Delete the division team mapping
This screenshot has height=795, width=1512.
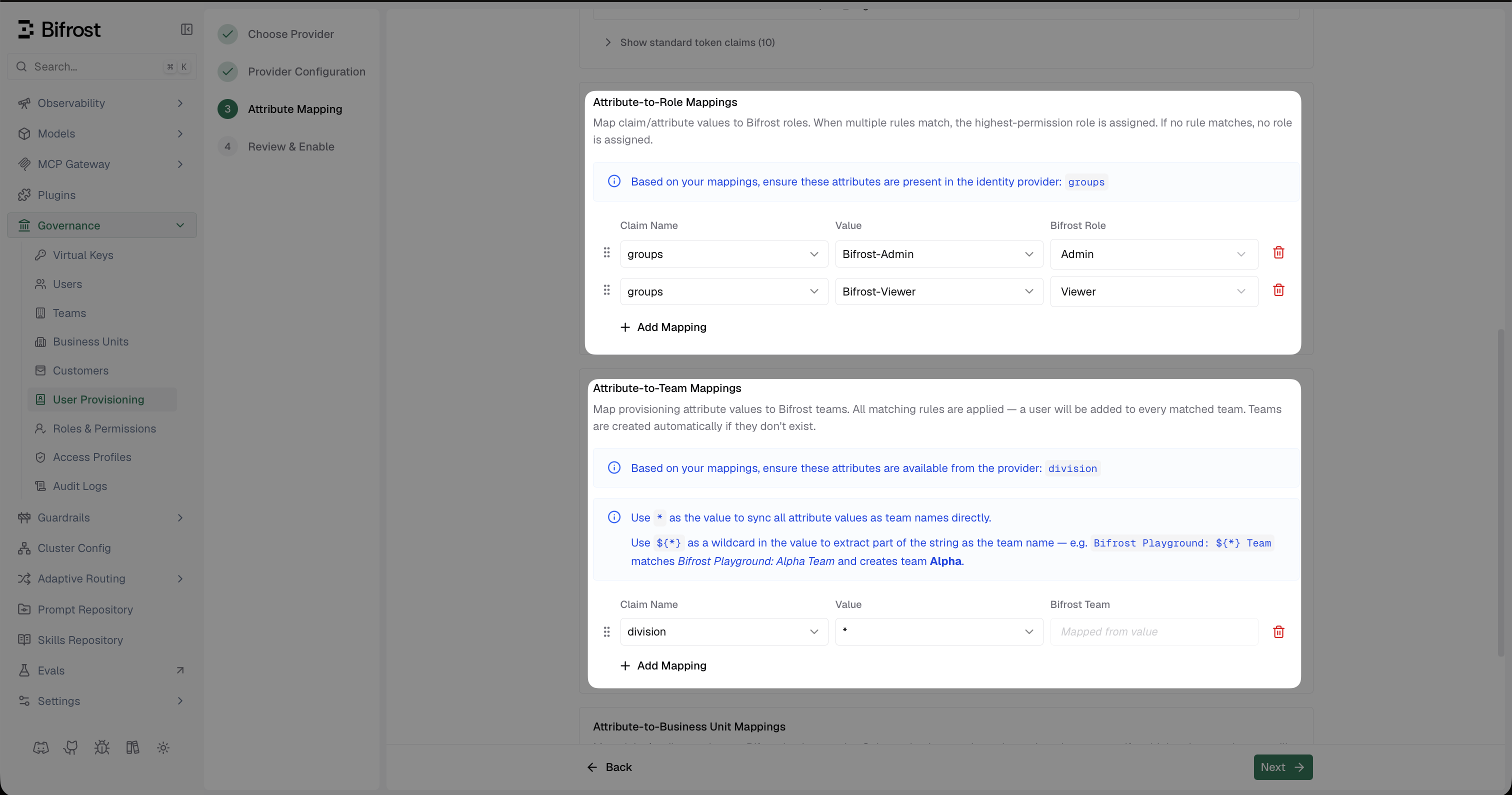[x=1278, y=632]
